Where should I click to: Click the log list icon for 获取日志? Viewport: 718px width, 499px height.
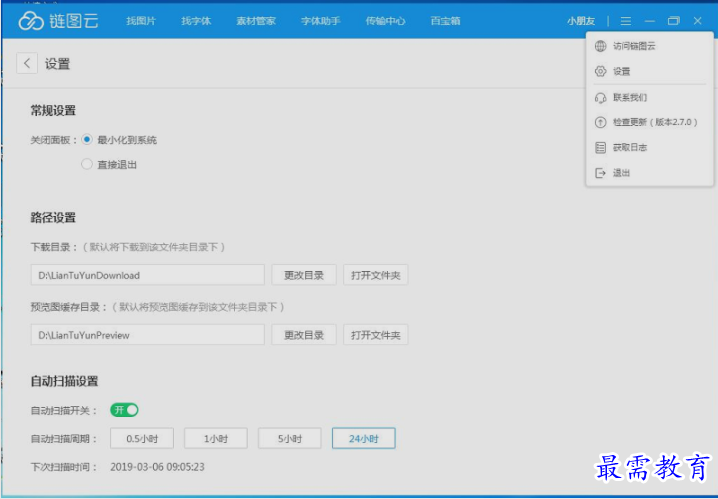(x=600, y=147)
